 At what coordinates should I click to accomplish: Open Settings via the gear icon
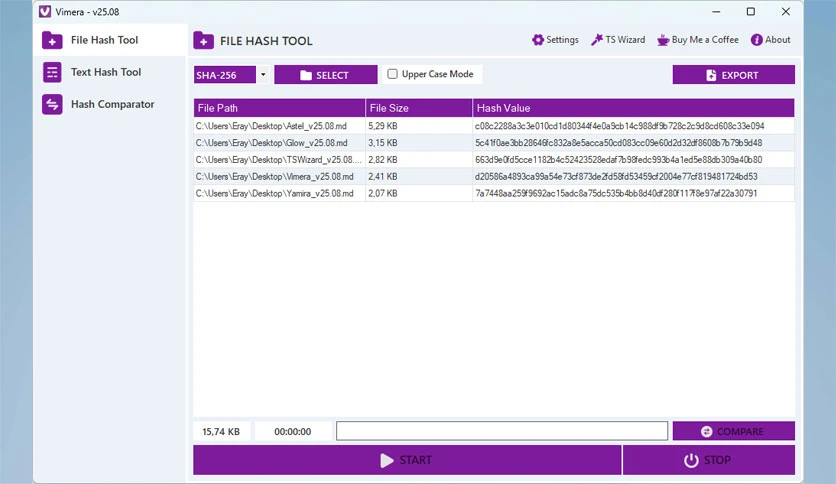coord(537,39)
